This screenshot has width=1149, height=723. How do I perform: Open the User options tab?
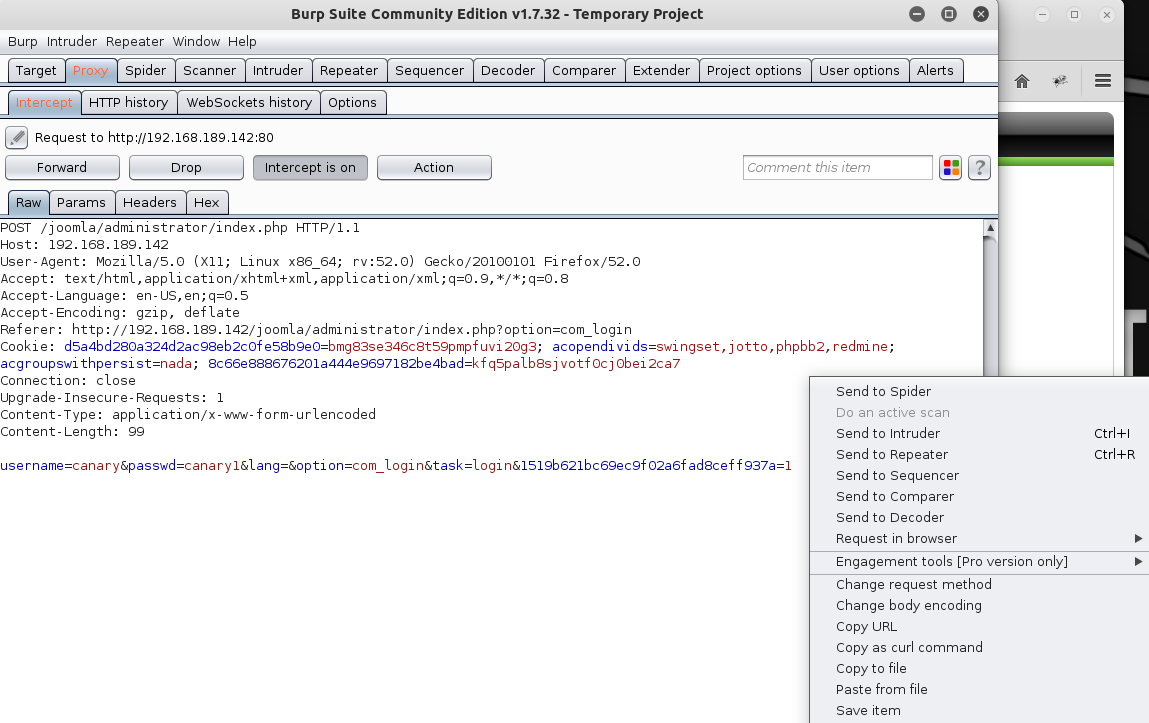(860, 70)
